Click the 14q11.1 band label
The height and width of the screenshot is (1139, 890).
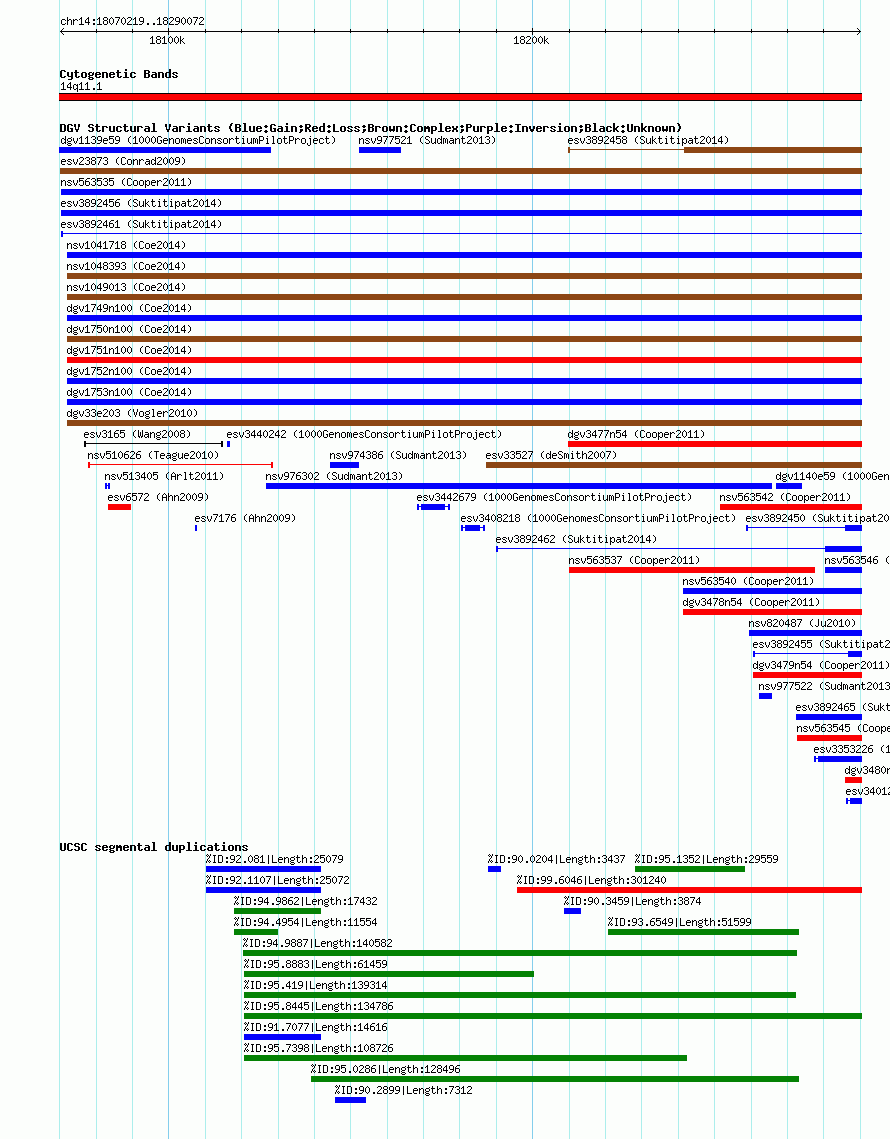tap(81, 86)
